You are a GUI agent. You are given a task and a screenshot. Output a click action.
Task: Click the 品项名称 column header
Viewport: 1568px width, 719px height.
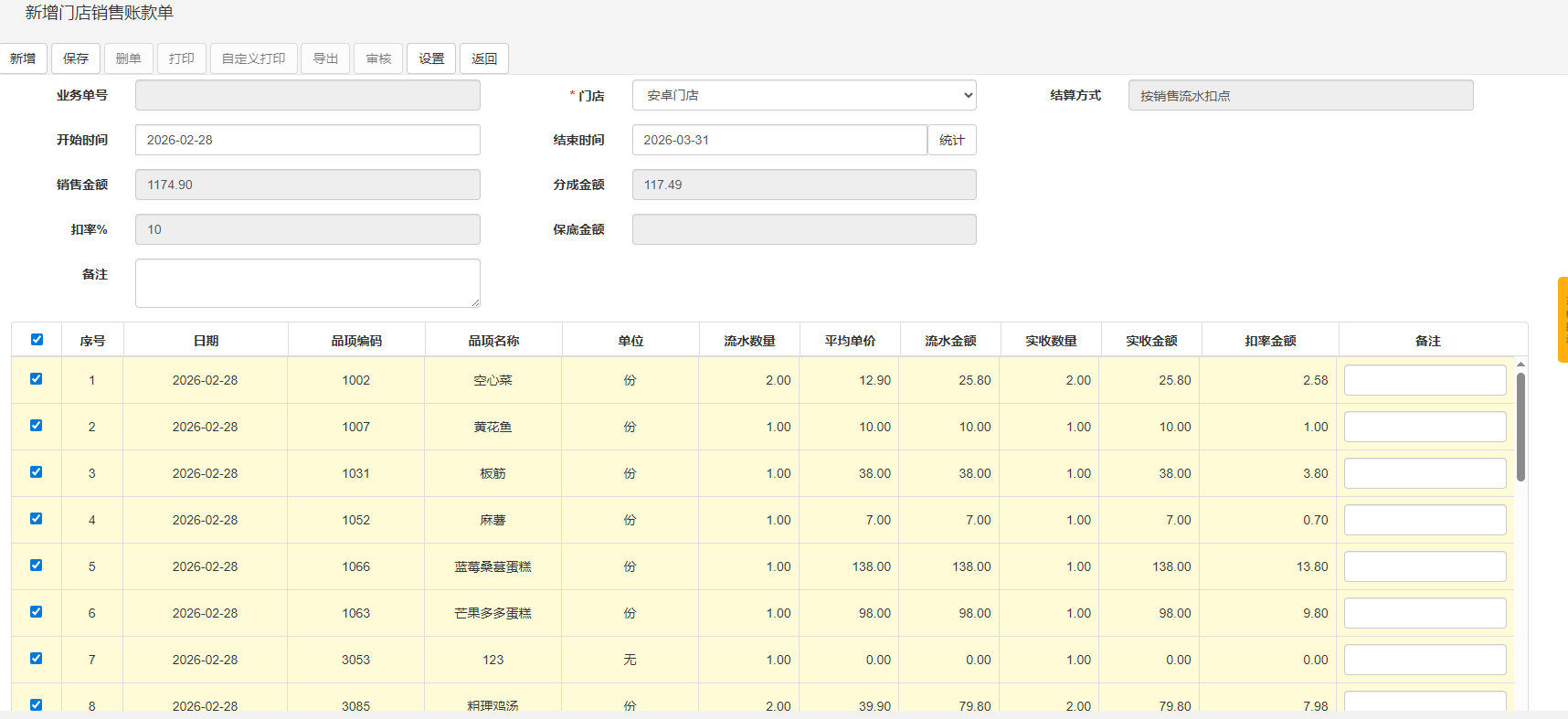point(493,341)
